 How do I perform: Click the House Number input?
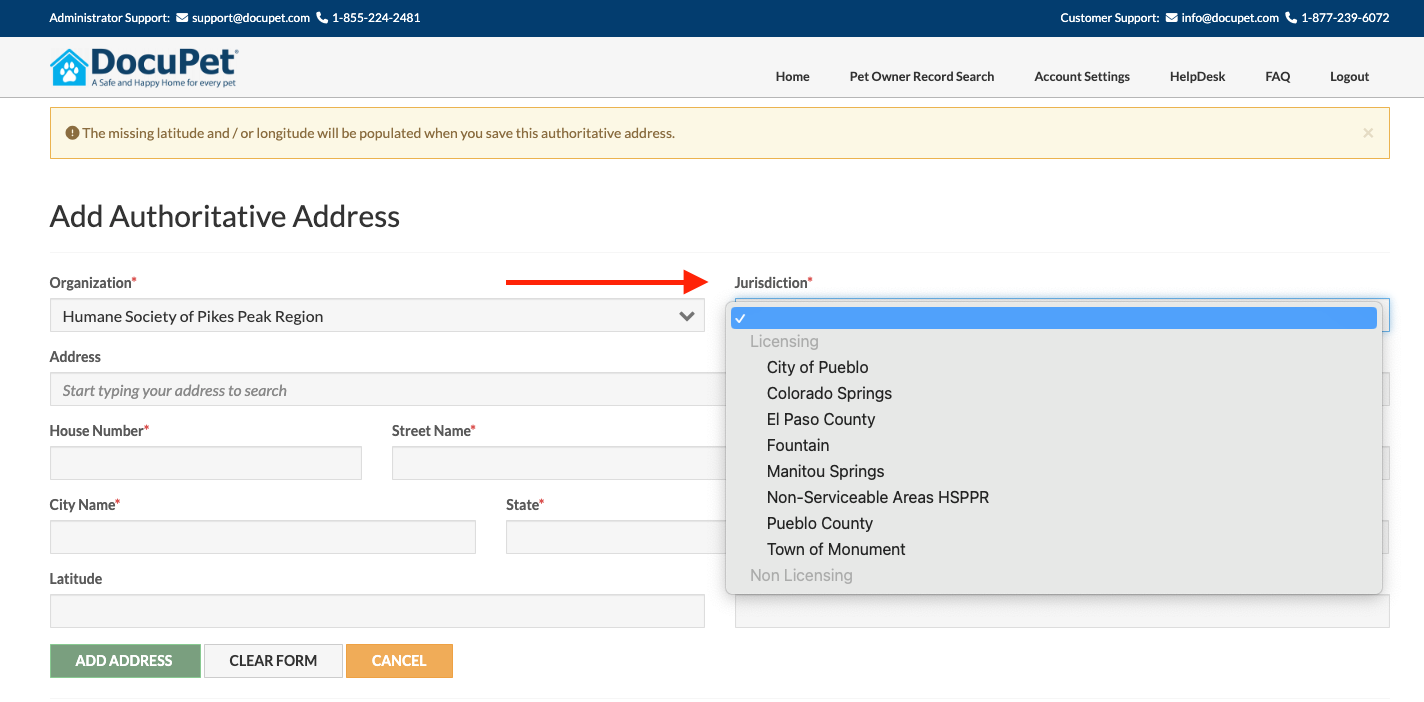[x=206, y=463]
